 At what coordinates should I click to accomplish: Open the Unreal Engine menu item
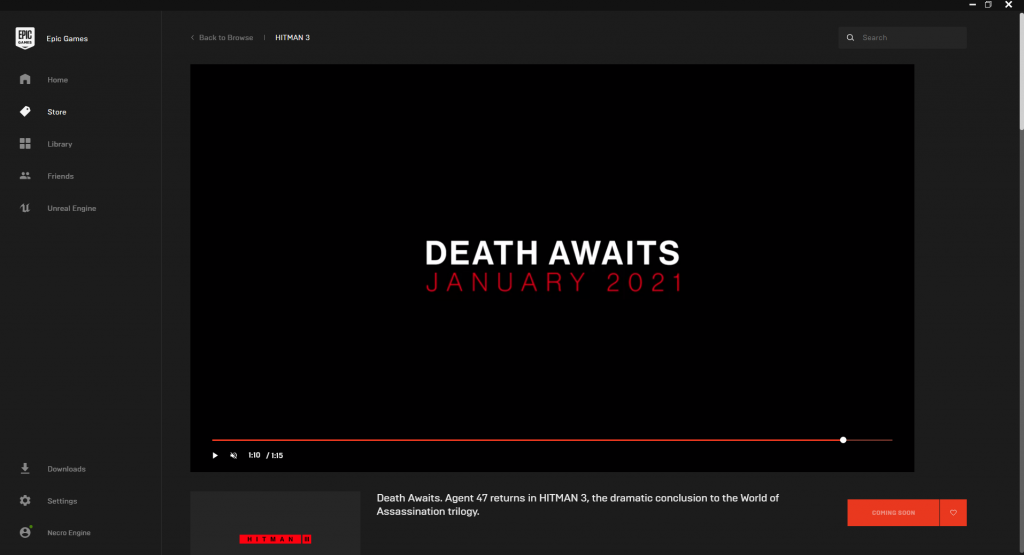(72, 208)
